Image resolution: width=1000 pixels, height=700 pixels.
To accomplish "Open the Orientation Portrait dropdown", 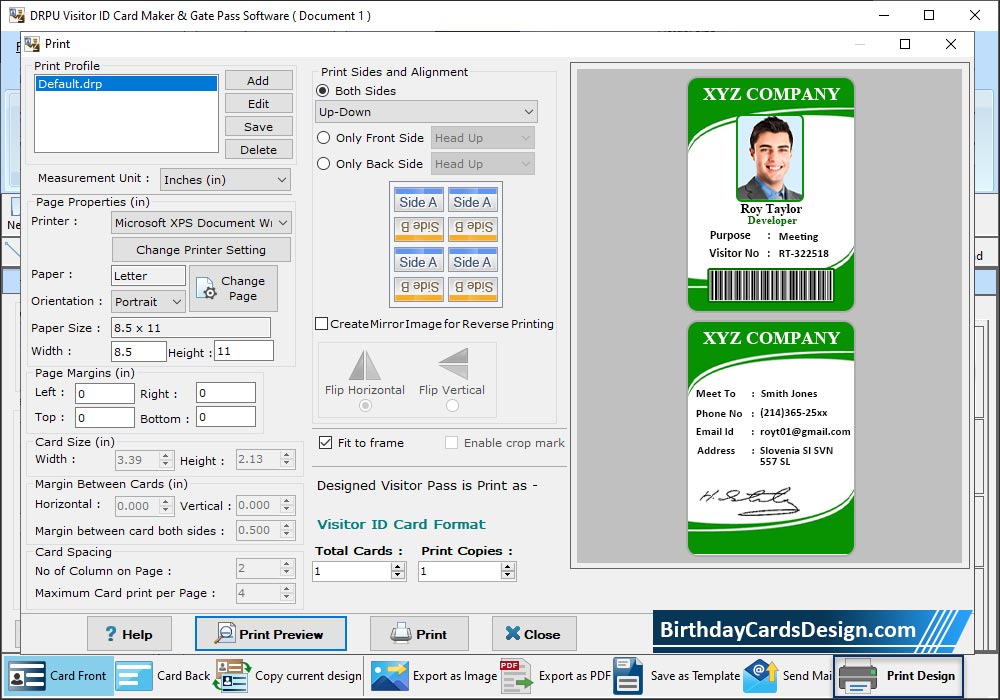I will (x=149, y=302).
